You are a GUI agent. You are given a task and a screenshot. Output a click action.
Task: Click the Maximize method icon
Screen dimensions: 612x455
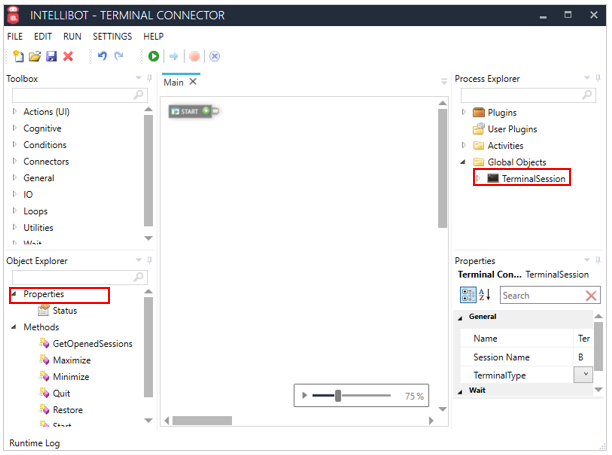tap(44, 359)
